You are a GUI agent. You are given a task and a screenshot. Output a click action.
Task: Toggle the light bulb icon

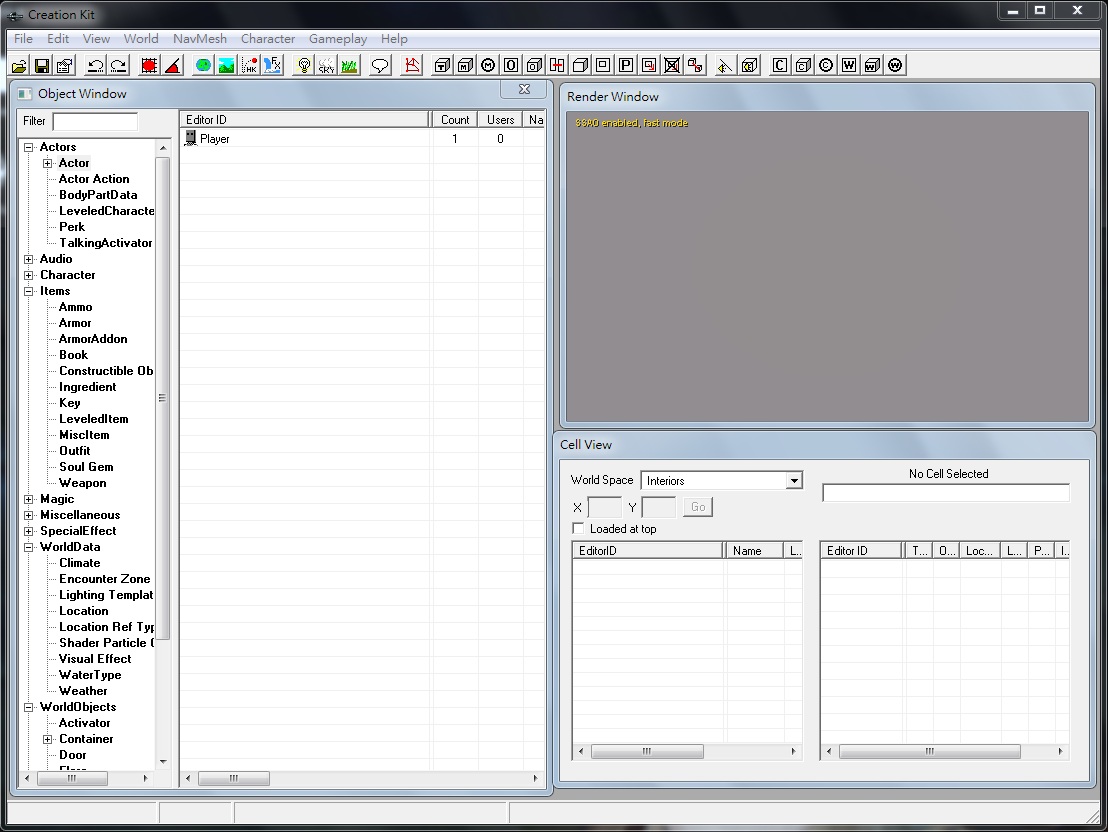(x=304, y=66)
